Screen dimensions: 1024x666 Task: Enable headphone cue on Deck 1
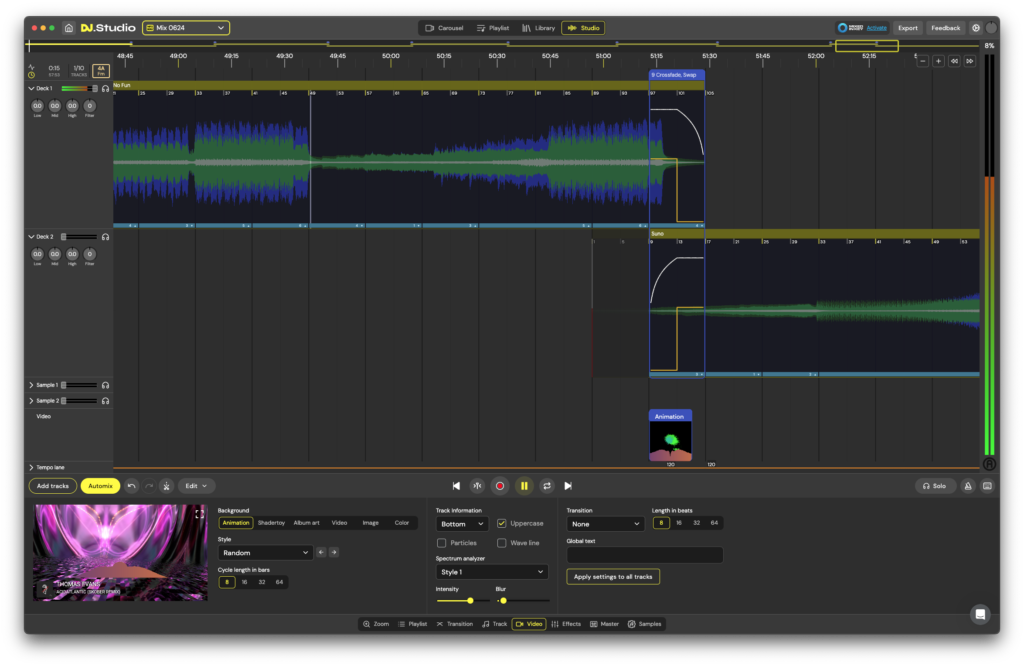pyautogui.click(x=104, y=88)
